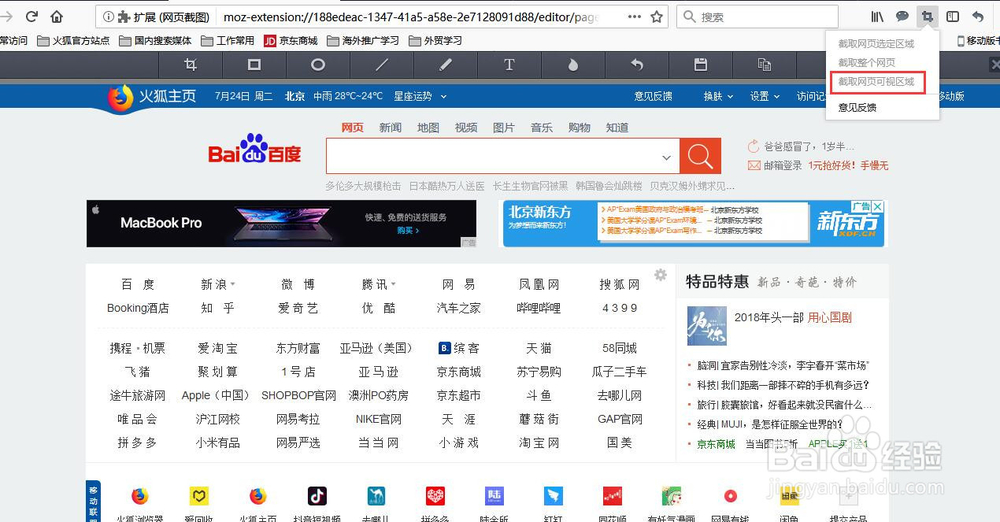Undo the last edit in editor toolbar
1000x522 pixels.
tap(636, 64)
